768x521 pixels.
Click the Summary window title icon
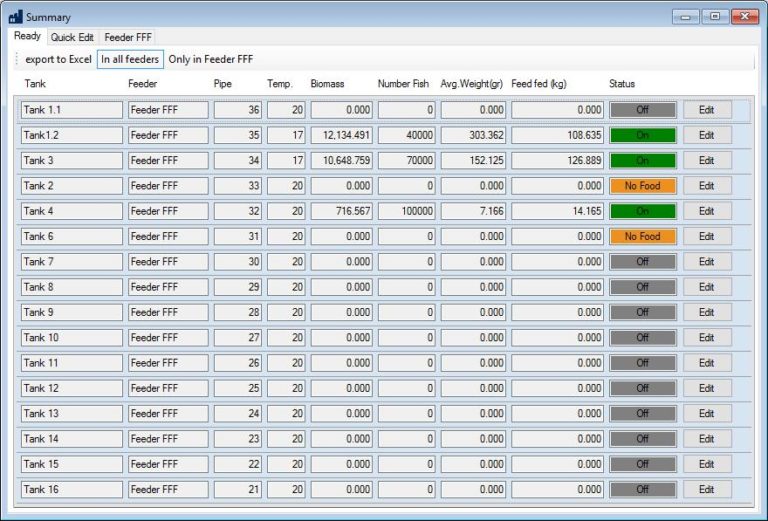15,16
